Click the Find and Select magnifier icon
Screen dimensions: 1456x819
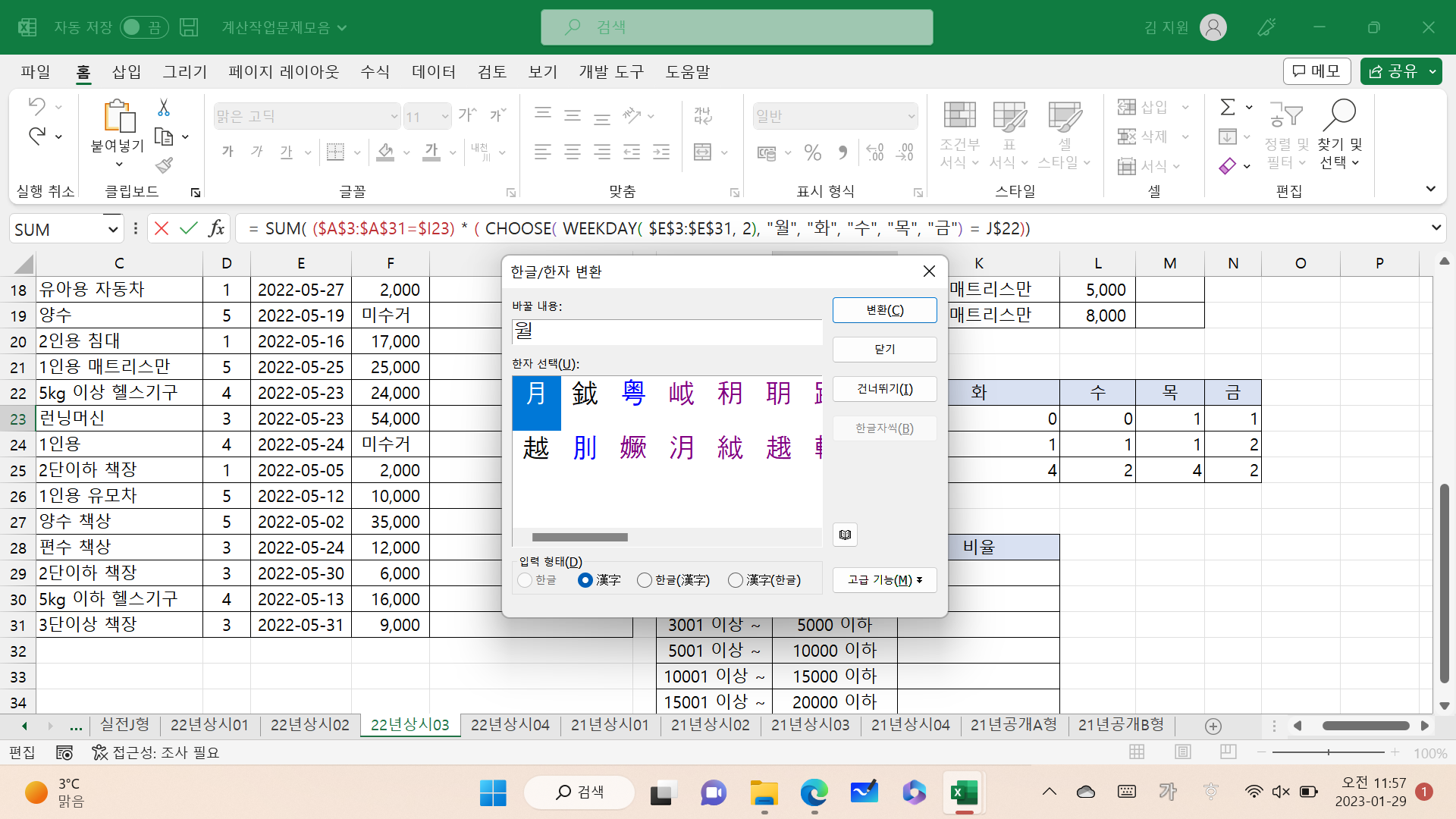click(x=1339, y=115)
